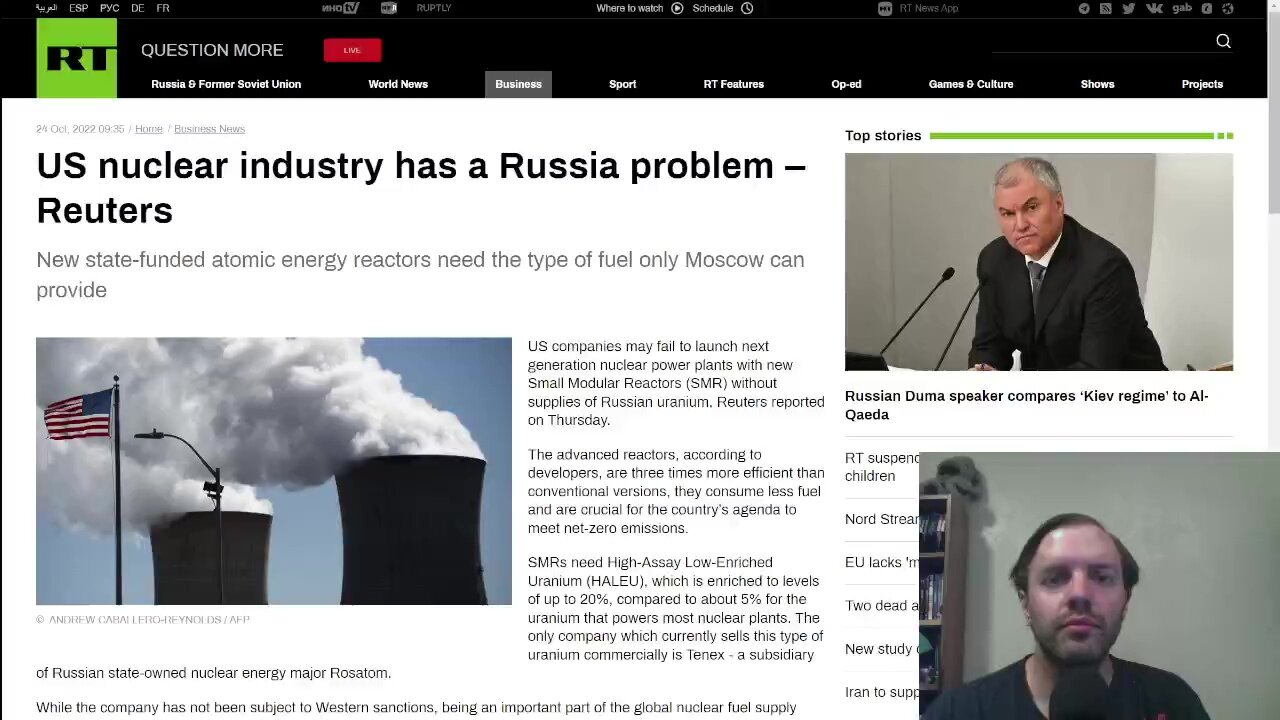Screen dimensions: 1280x720
Task: Open the Op-ed section
Action: [846, 84]
